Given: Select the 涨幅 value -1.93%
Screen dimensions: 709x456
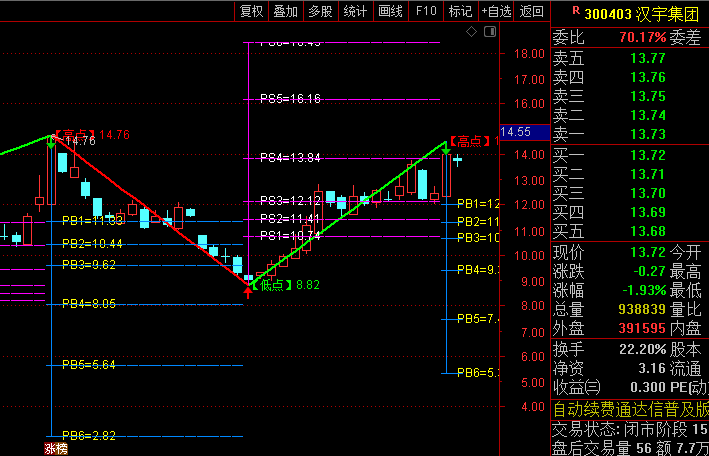Looking at the screenshot, I should (x=643, y=290).
